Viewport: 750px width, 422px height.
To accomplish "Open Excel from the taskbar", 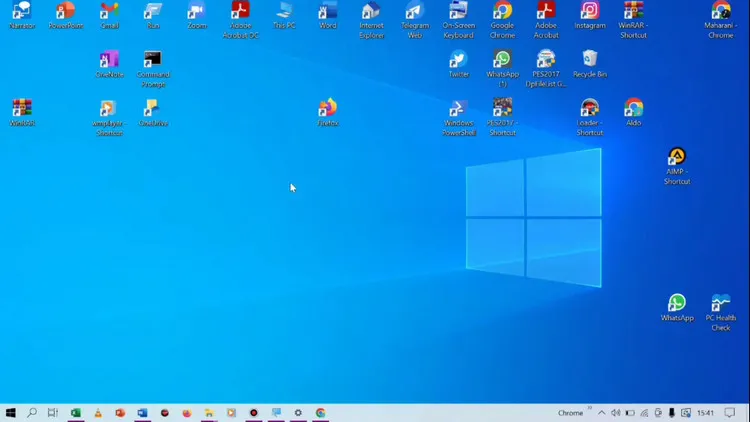I will [x=76, y=412].
